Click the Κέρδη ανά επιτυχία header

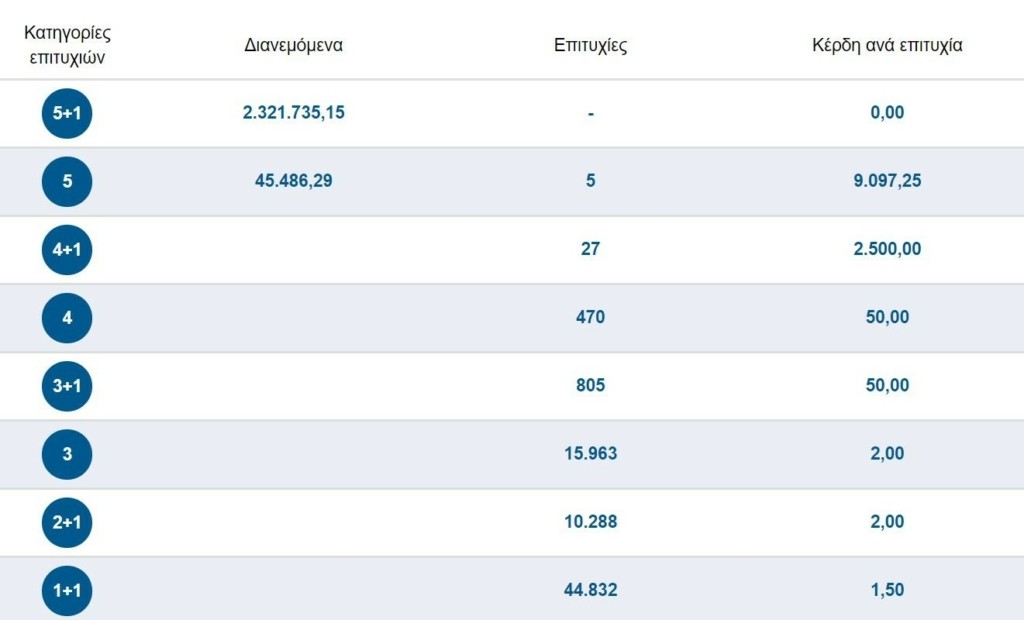tap(887, 45)
